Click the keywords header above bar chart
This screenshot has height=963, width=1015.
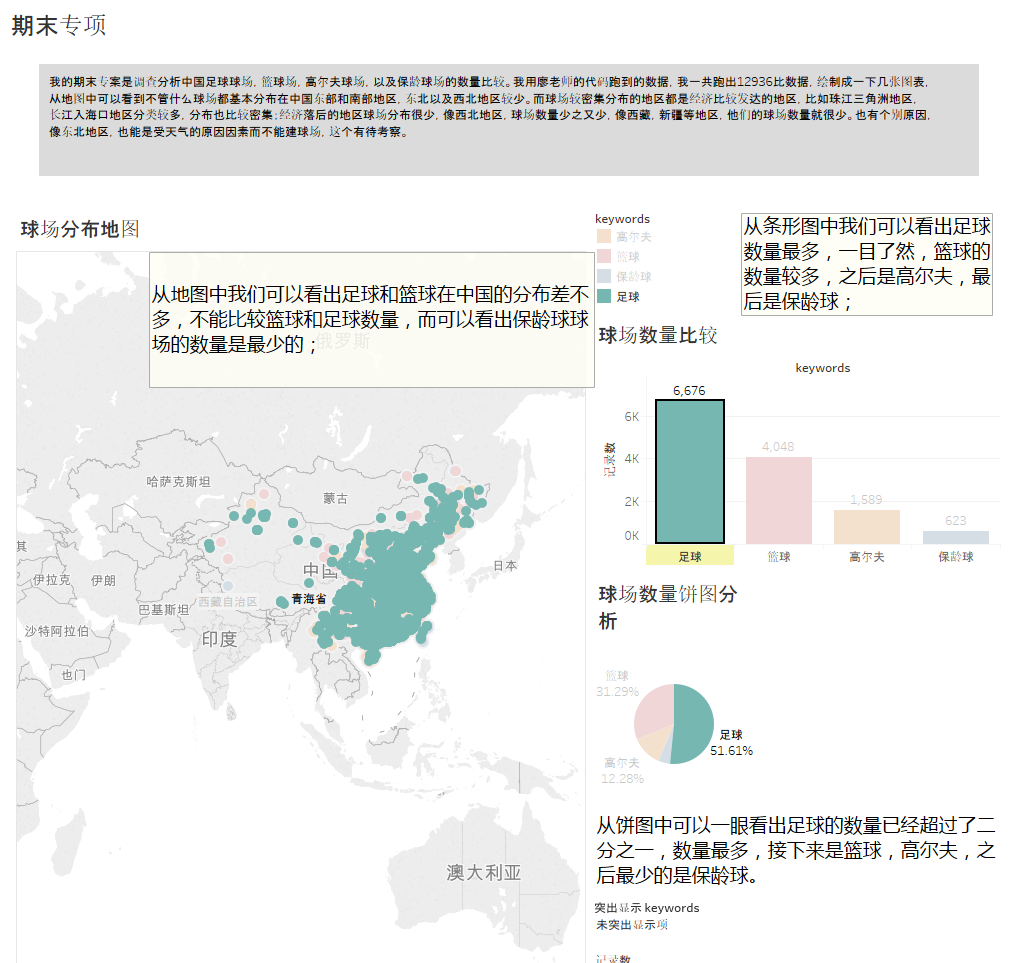823,368
